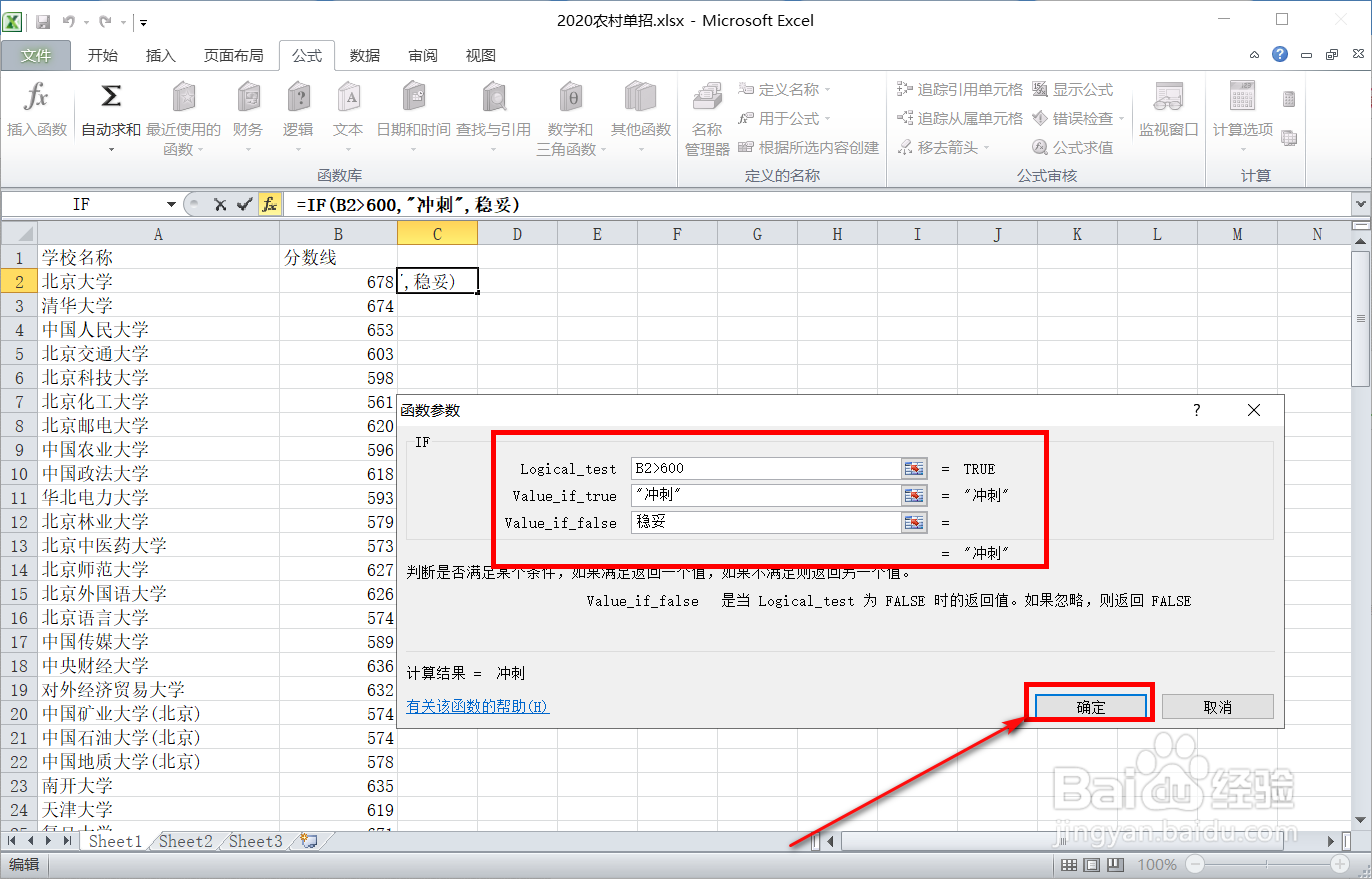Viewport: 1372px width, 879px height.
Task: Click collapse button beside Value_if_true field
Action: [914, 495]
